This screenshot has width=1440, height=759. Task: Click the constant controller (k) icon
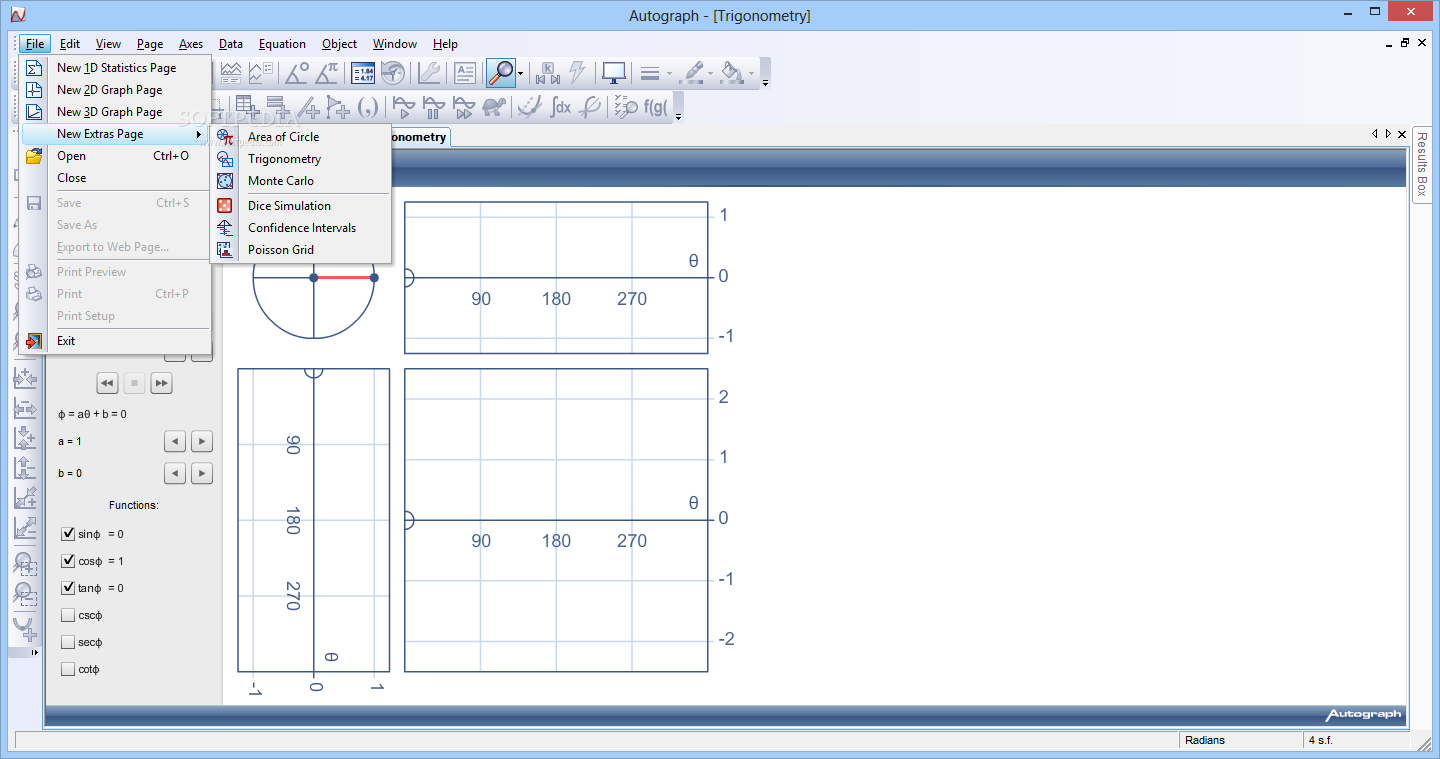[x=548, y=73]
